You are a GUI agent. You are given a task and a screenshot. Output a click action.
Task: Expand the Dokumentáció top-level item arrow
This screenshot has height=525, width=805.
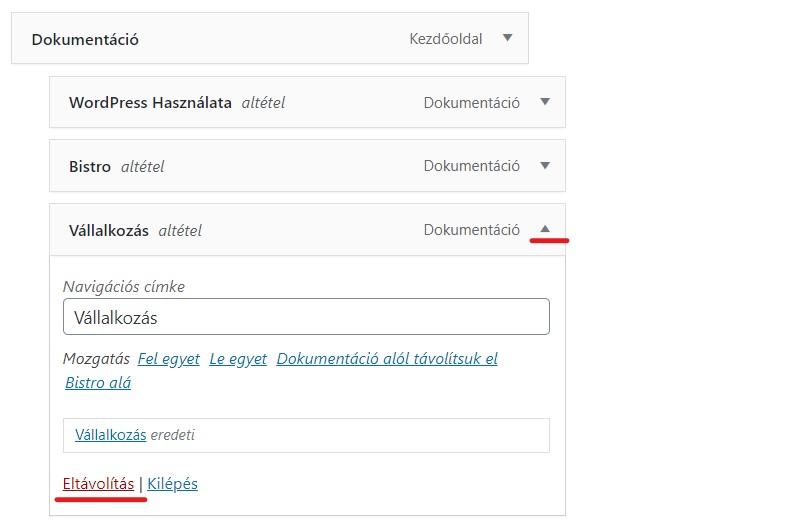[507, 38]
